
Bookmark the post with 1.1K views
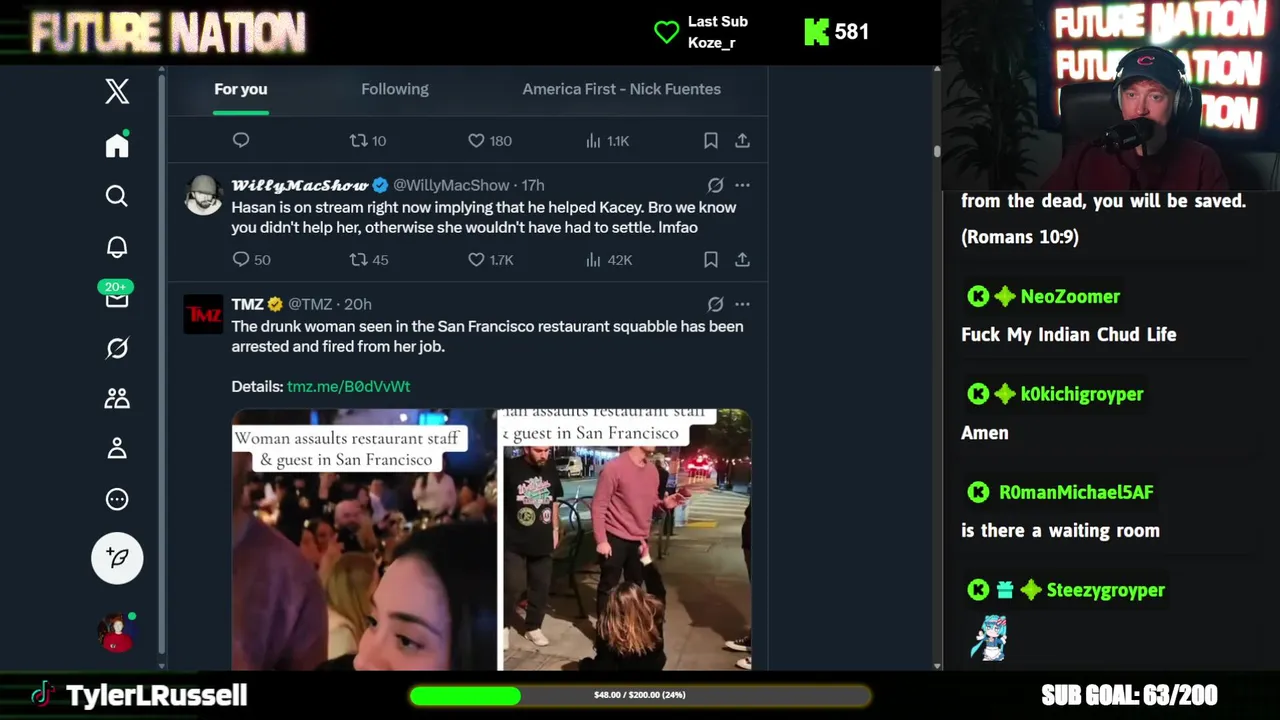(x=710, y=141)
